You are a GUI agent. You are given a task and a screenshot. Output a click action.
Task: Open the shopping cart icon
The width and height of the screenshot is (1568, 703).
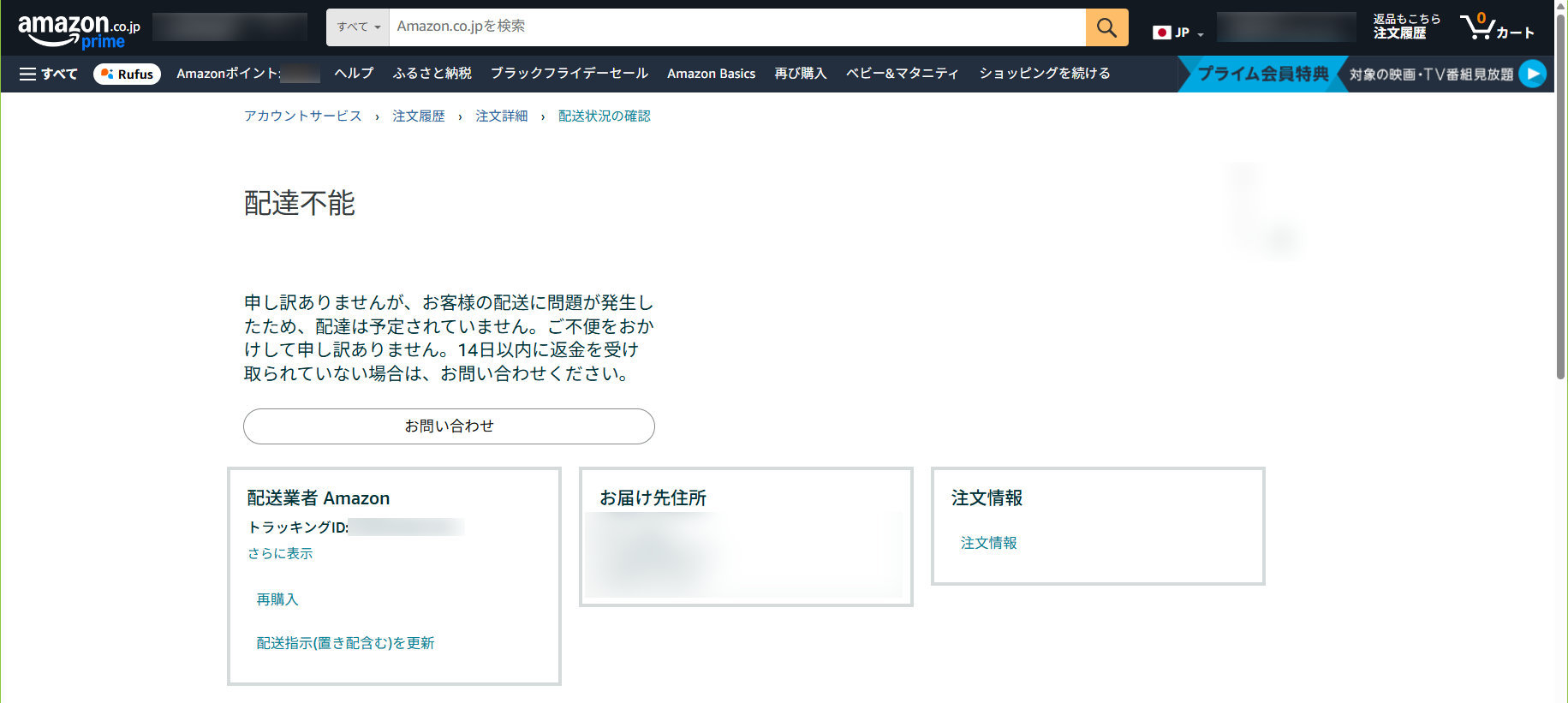tap(1495, 28)
